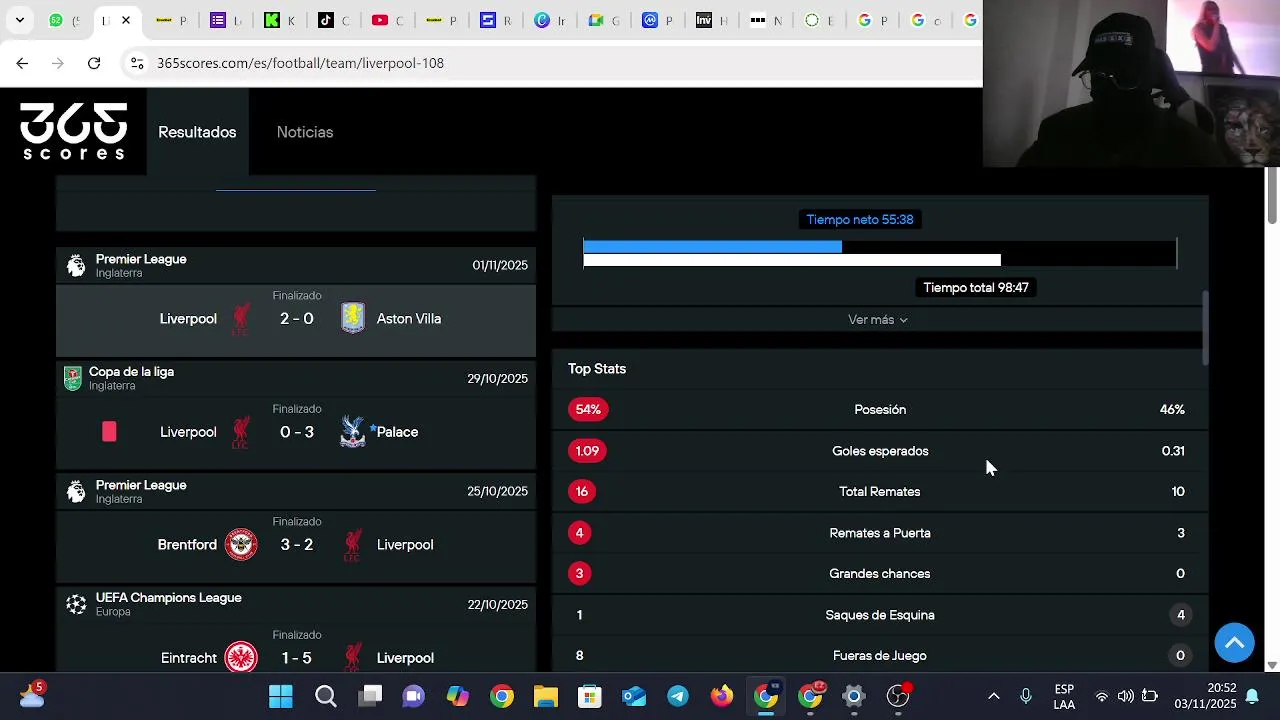This screenshot has width=1280, height=720.
Task: Switch to the Kick browser tab
Action: pos(279,20)
